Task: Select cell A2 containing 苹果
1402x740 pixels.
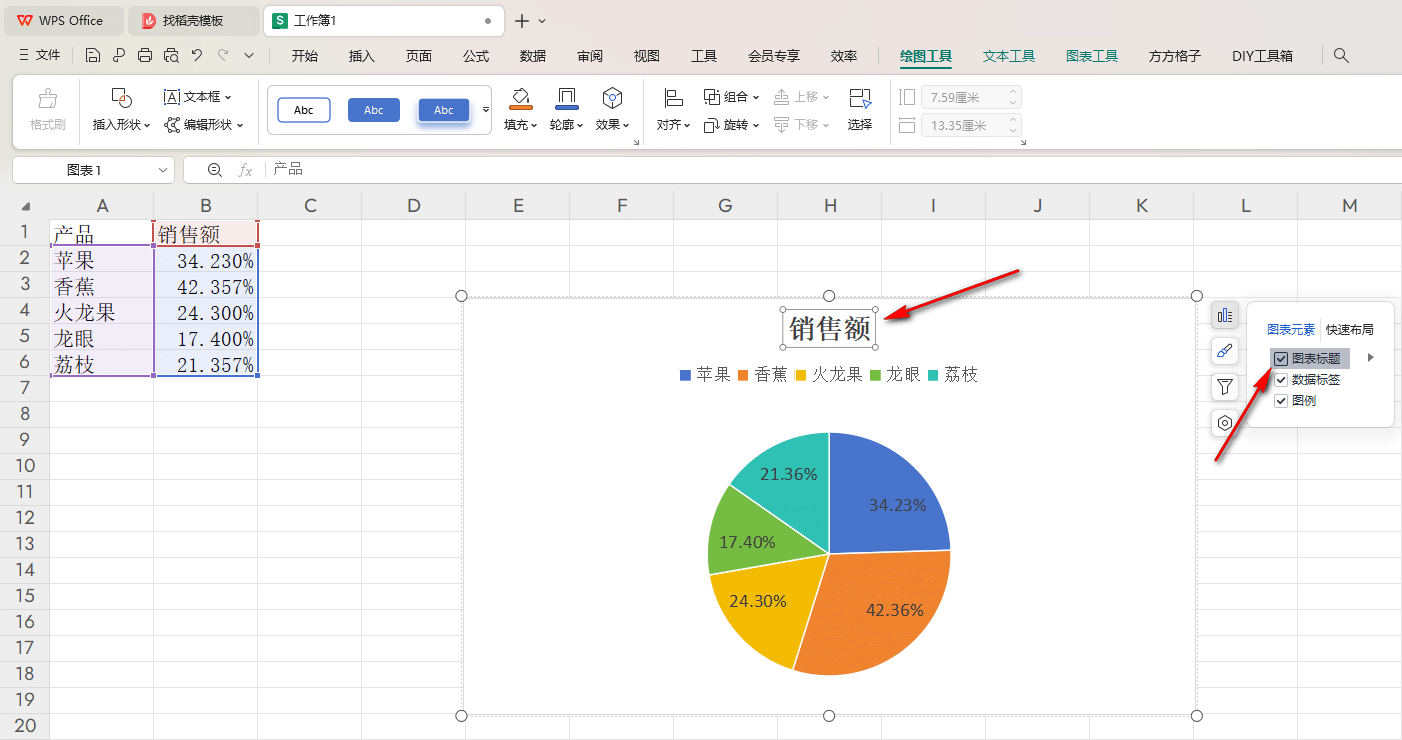Action: point(102,260)
